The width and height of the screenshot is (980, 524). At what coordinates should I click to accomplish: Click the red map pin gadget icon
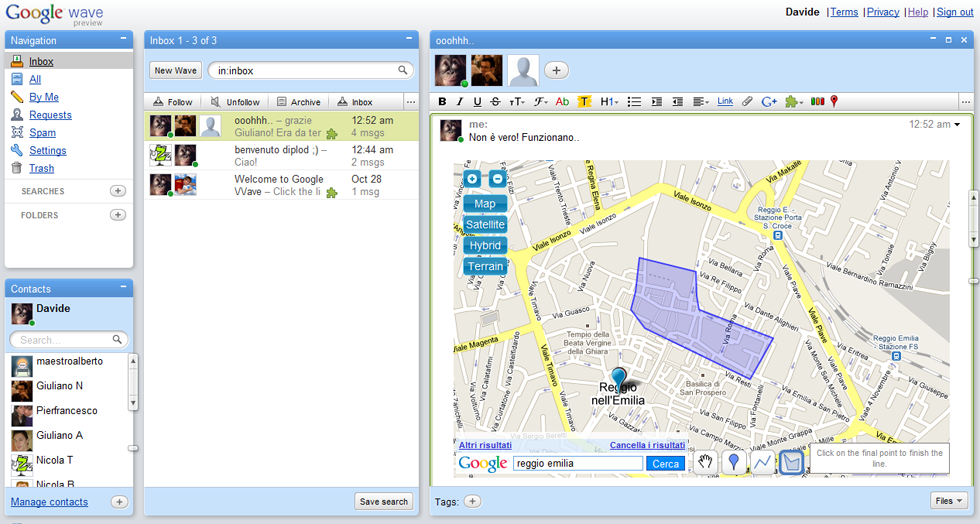(834, 101)
